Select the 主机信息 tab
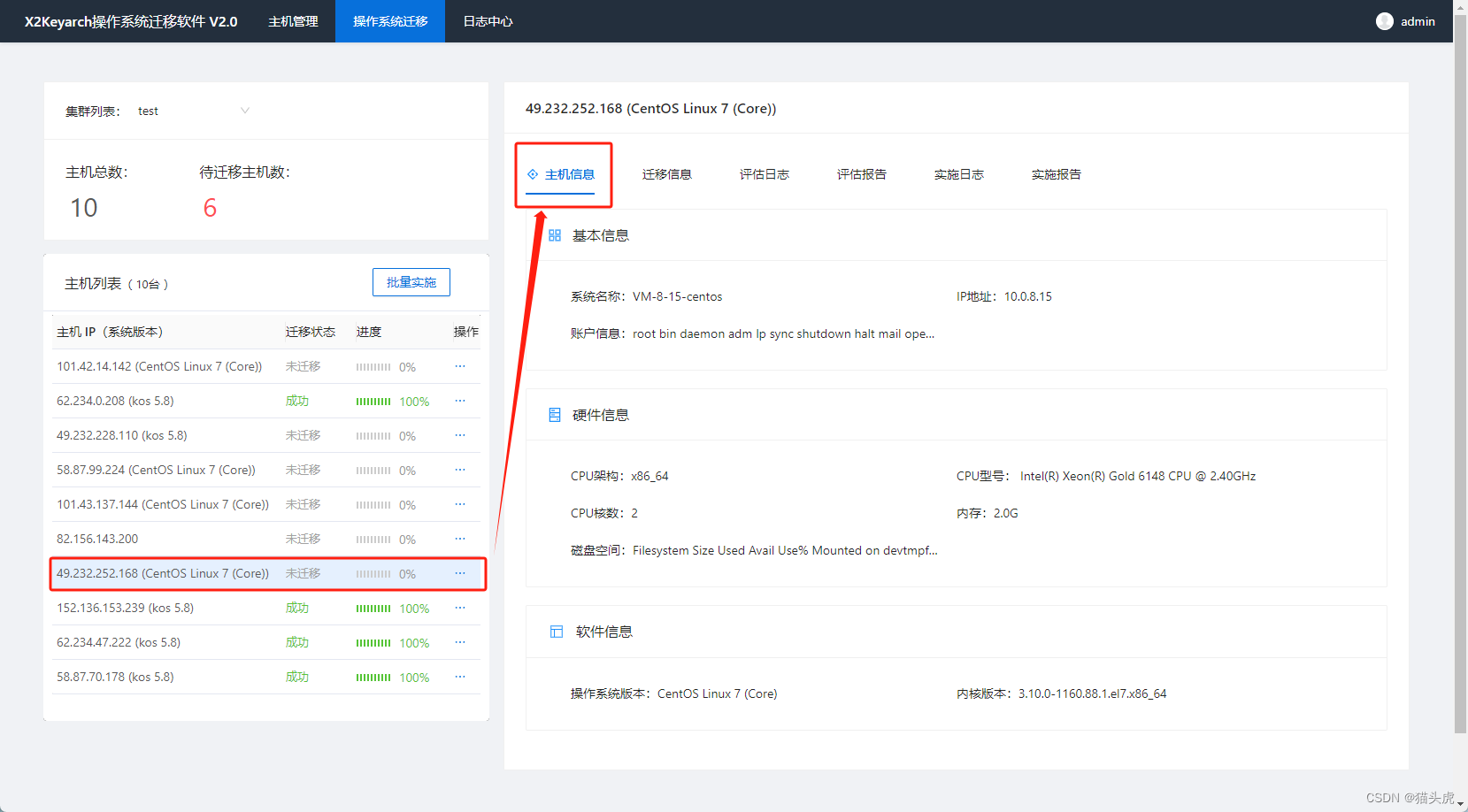This screenshot has height=812, width=1468. coord(561,174)
